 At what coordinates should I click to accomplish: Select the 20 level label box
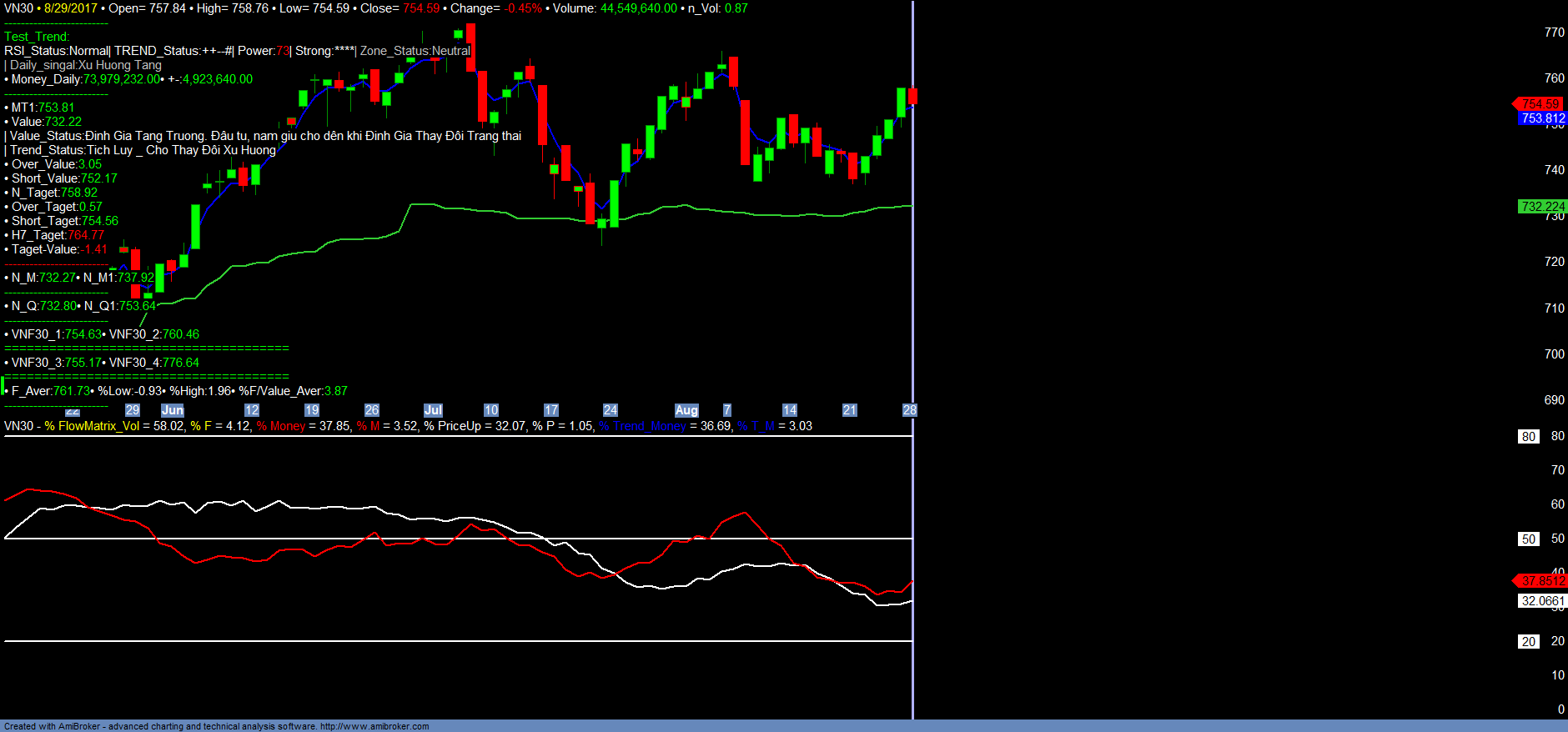click(1528, 642)
